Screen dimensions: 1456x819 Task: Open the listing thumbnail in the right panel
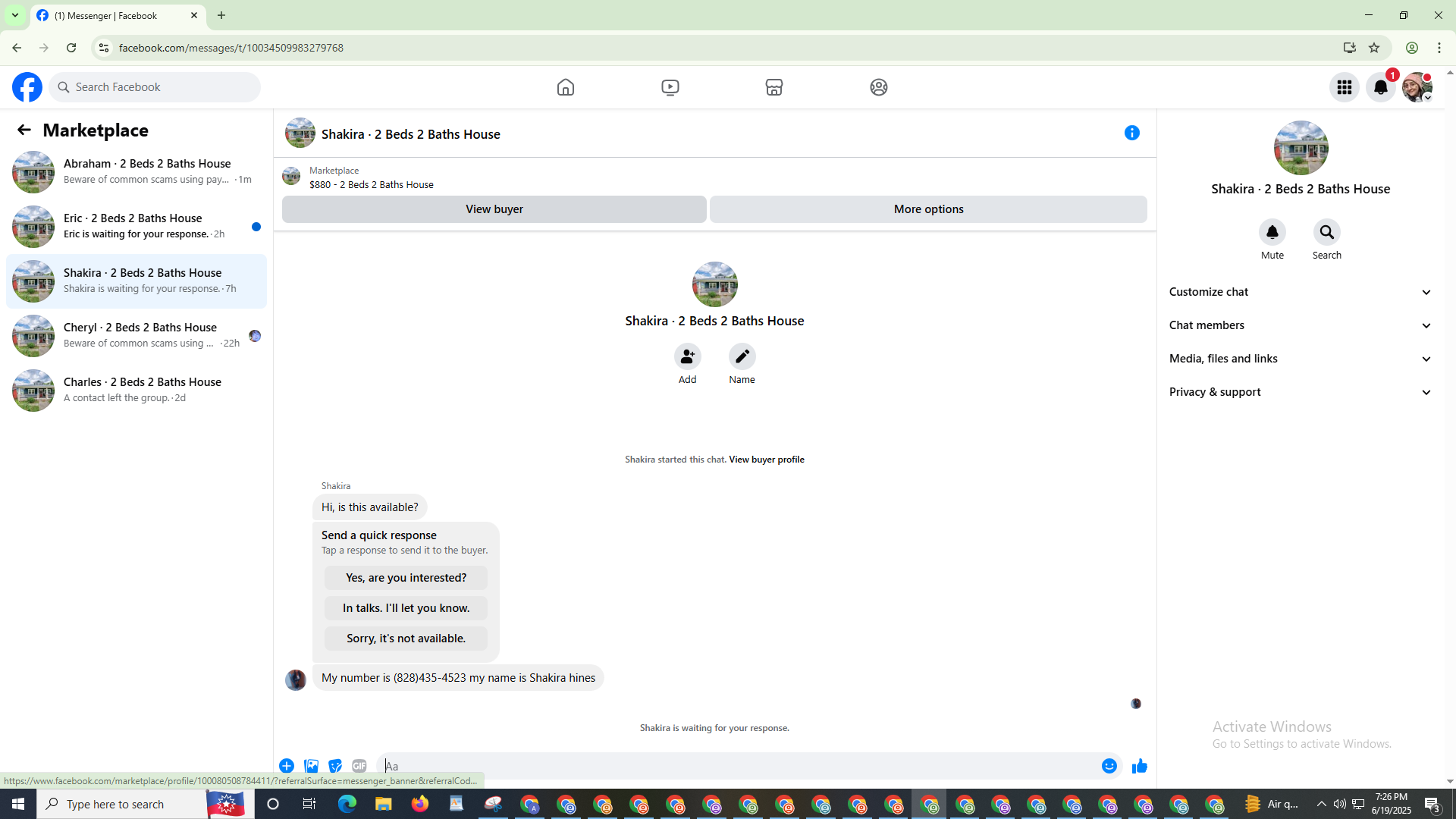pos(1301,148)
